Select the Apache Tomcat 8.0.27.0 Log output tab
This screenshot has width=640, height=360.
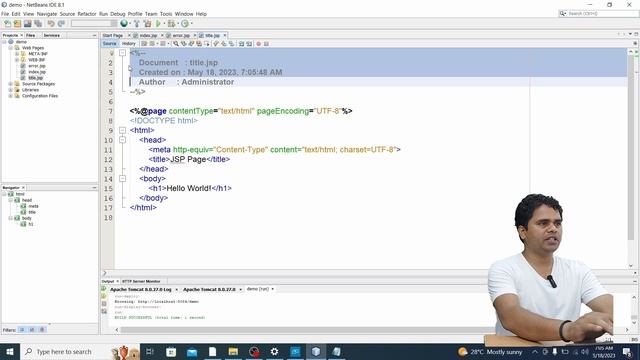pos(141,289)
